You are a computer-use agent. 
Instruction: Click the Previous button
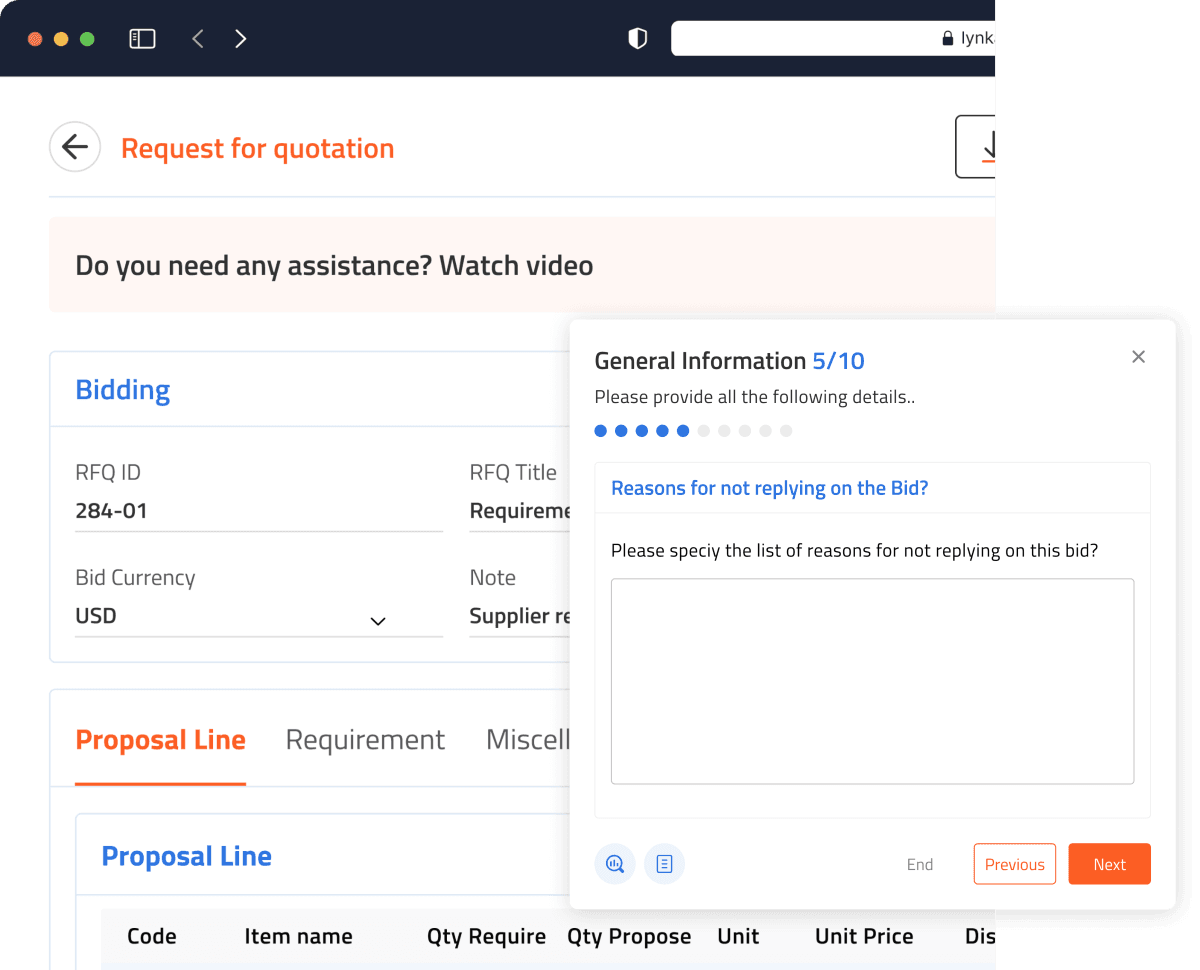tap(1014, 864)
